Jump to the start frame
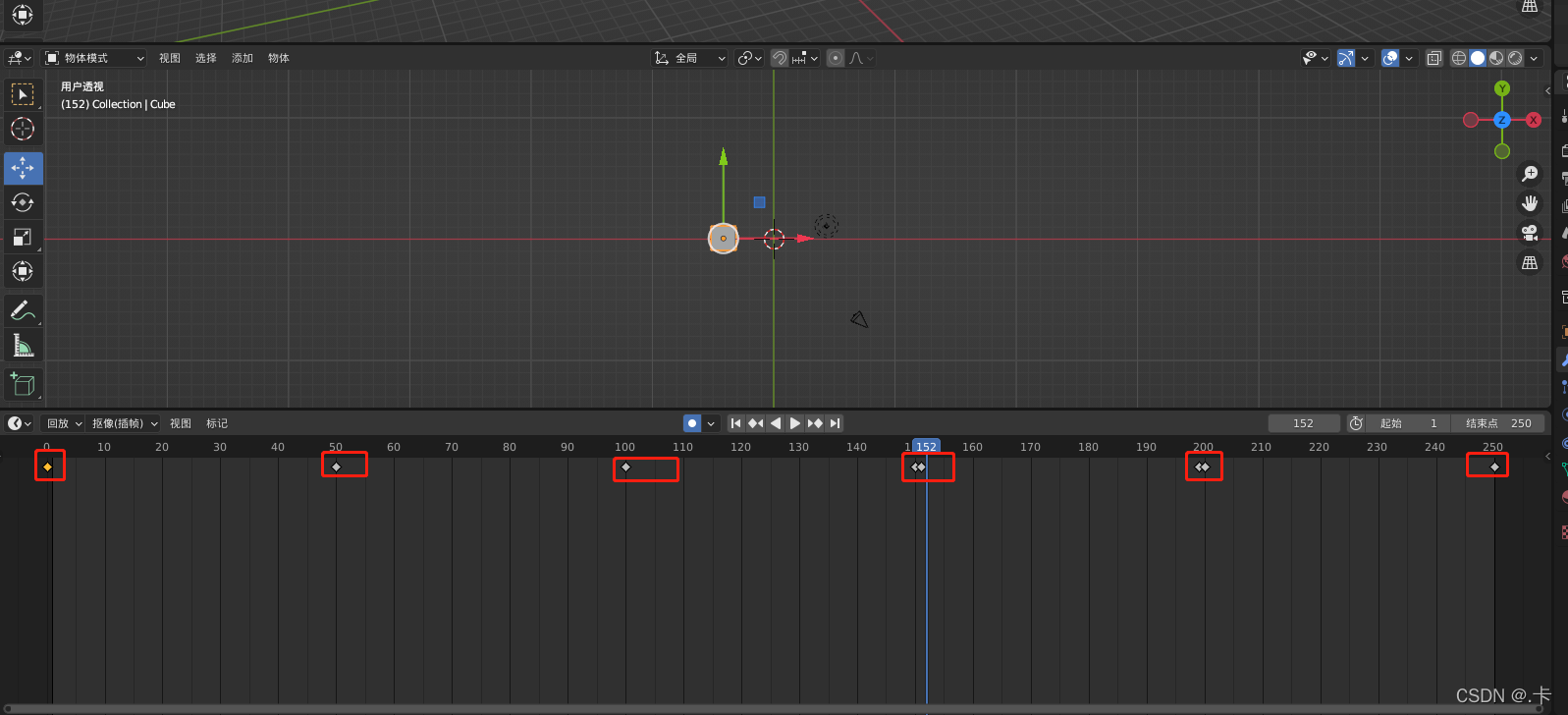 point(735,423)
